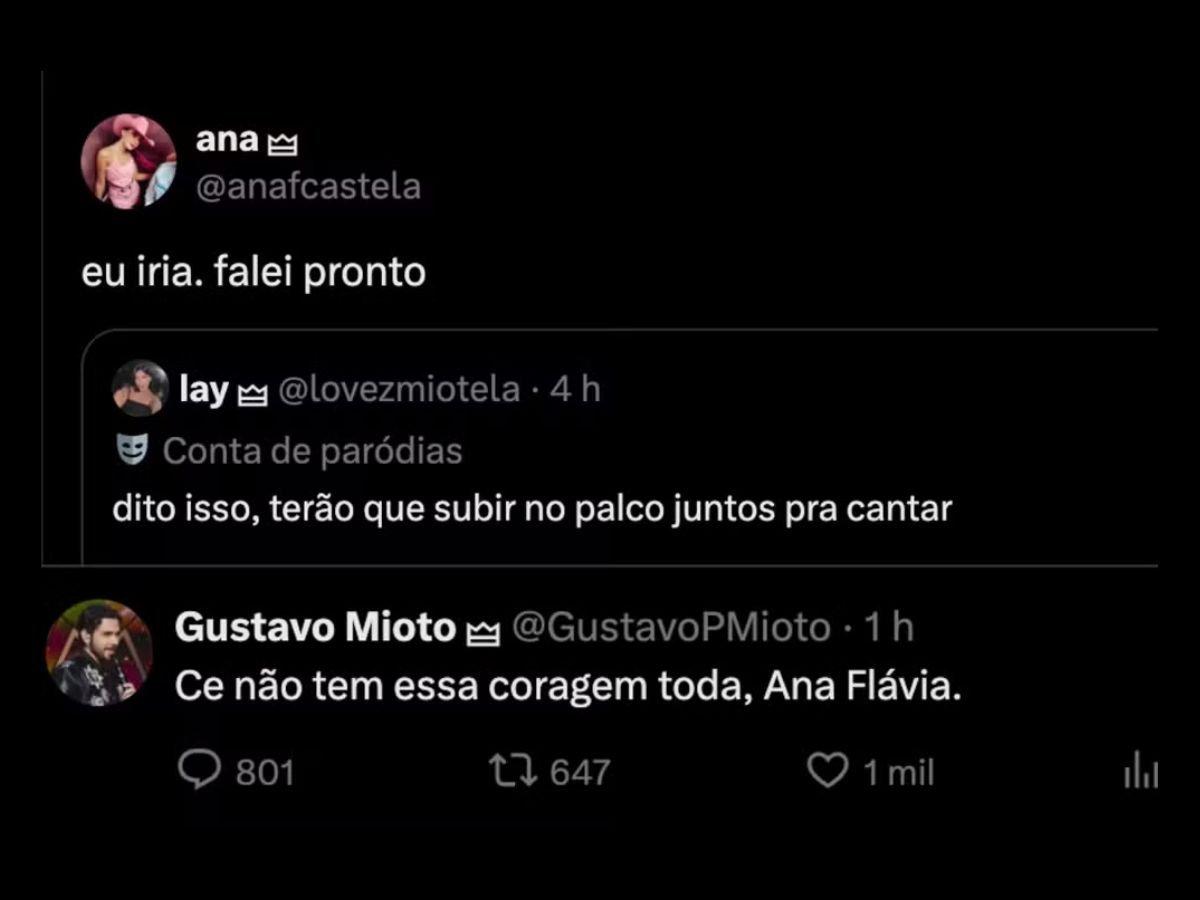This screenshot has width=1200, height=900.
Task: Open lay's small profile avatar
Action: (x=140, y=388)
